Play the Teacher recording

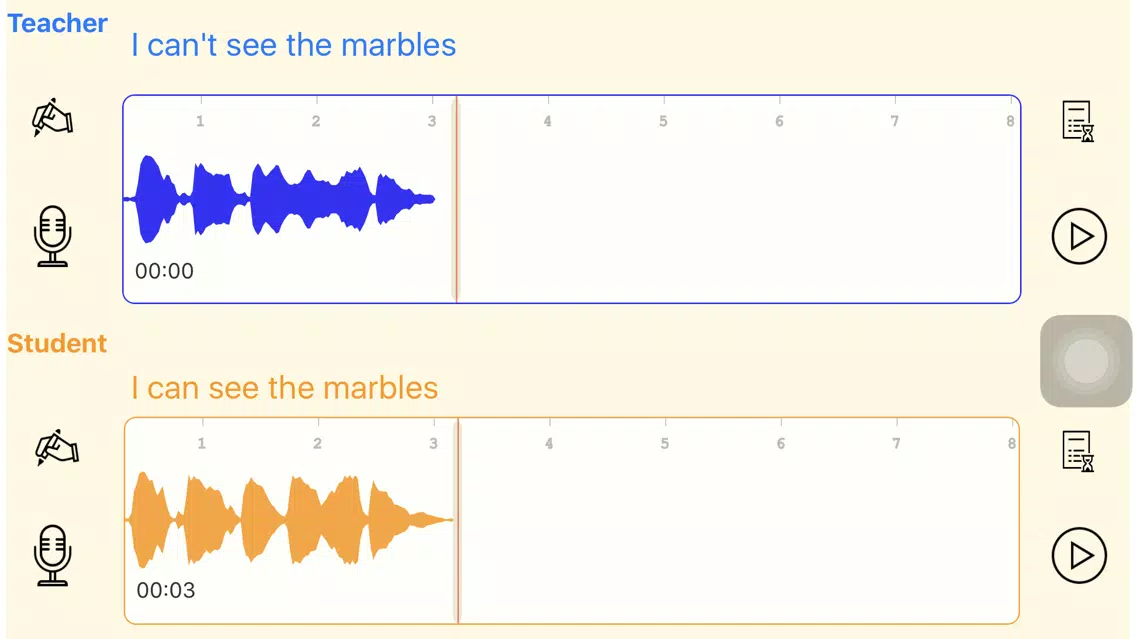click(x=1079, y=237)
